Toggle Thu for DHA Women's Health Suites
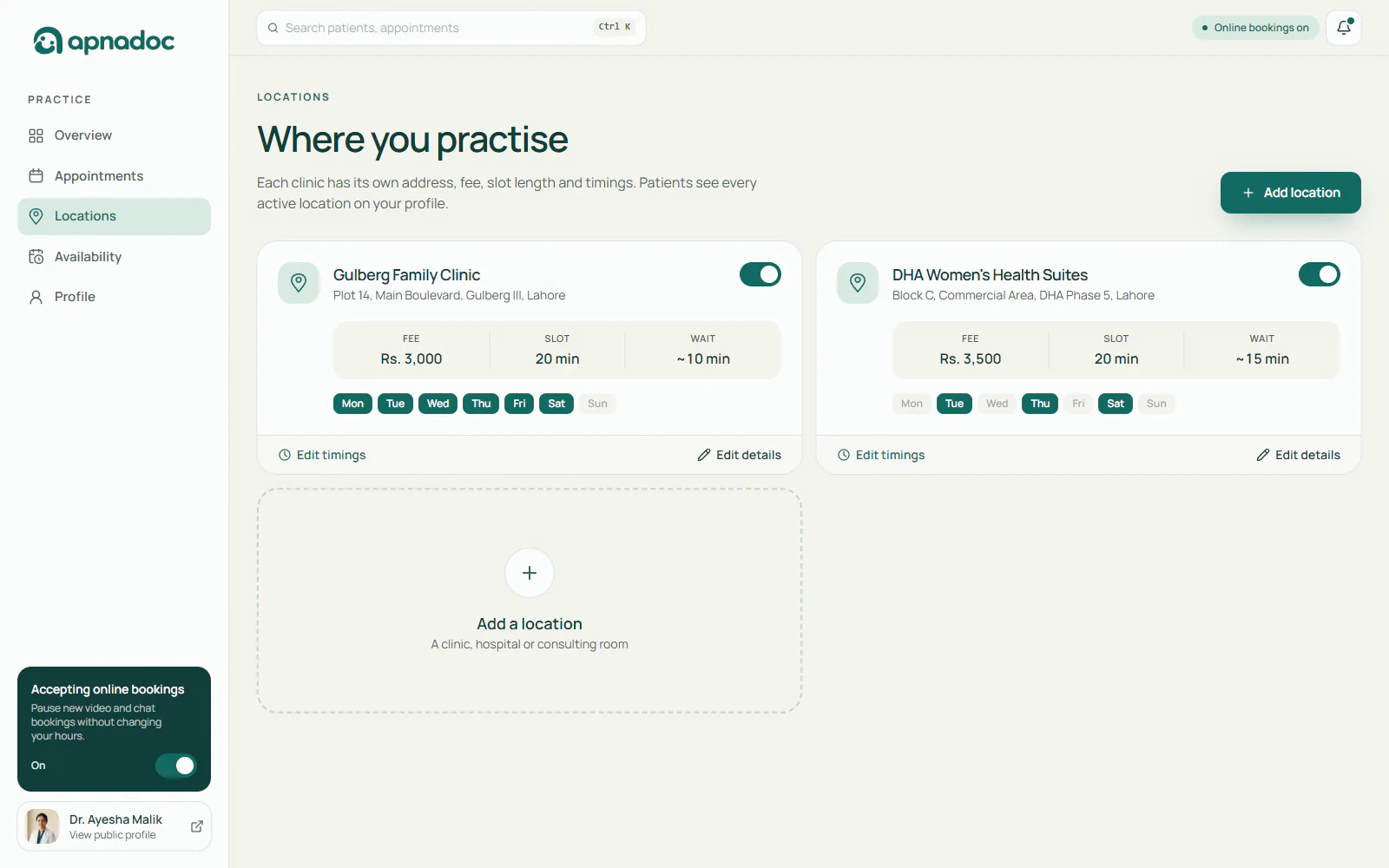The height and width of the screenshot is (868, 1389). click(x=1040, y=404)
